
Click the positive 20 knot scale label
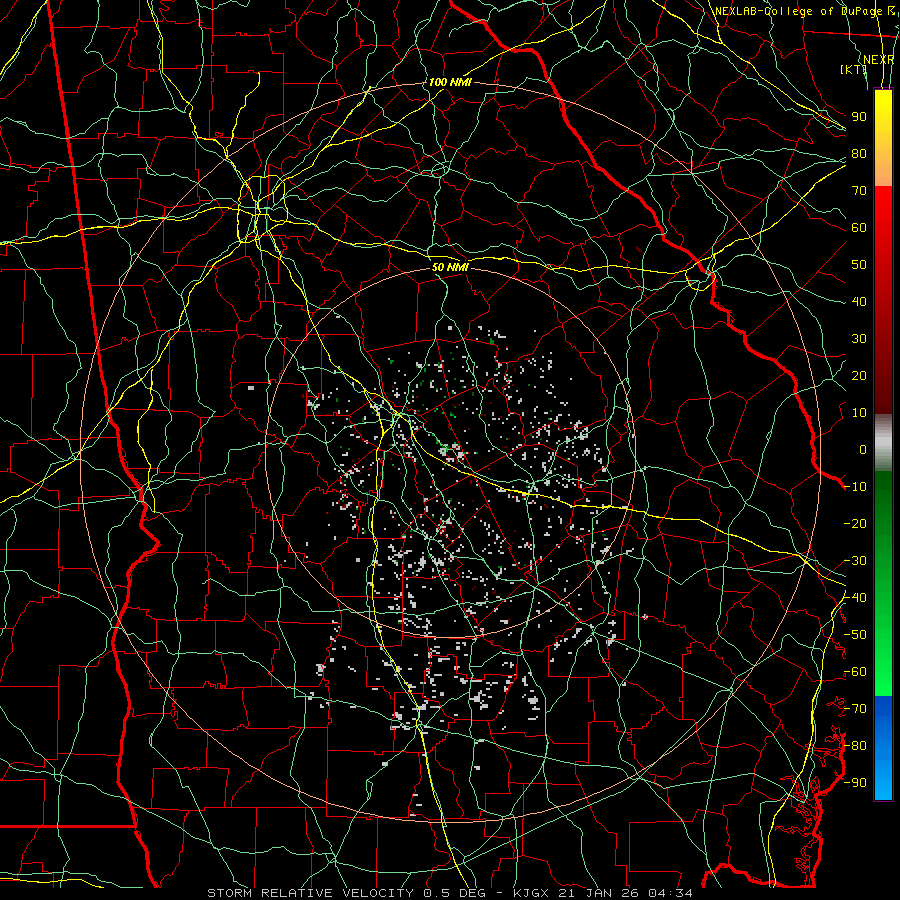(x=859, y=375)
